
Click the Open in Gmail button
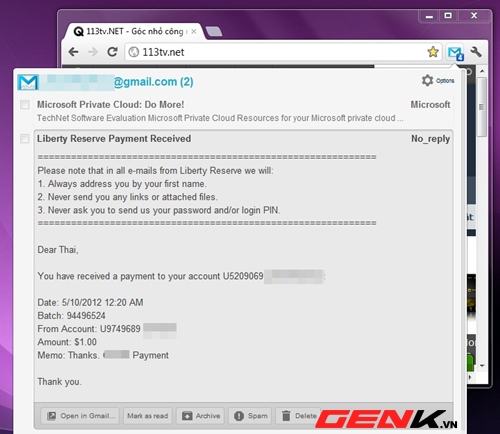80,416
